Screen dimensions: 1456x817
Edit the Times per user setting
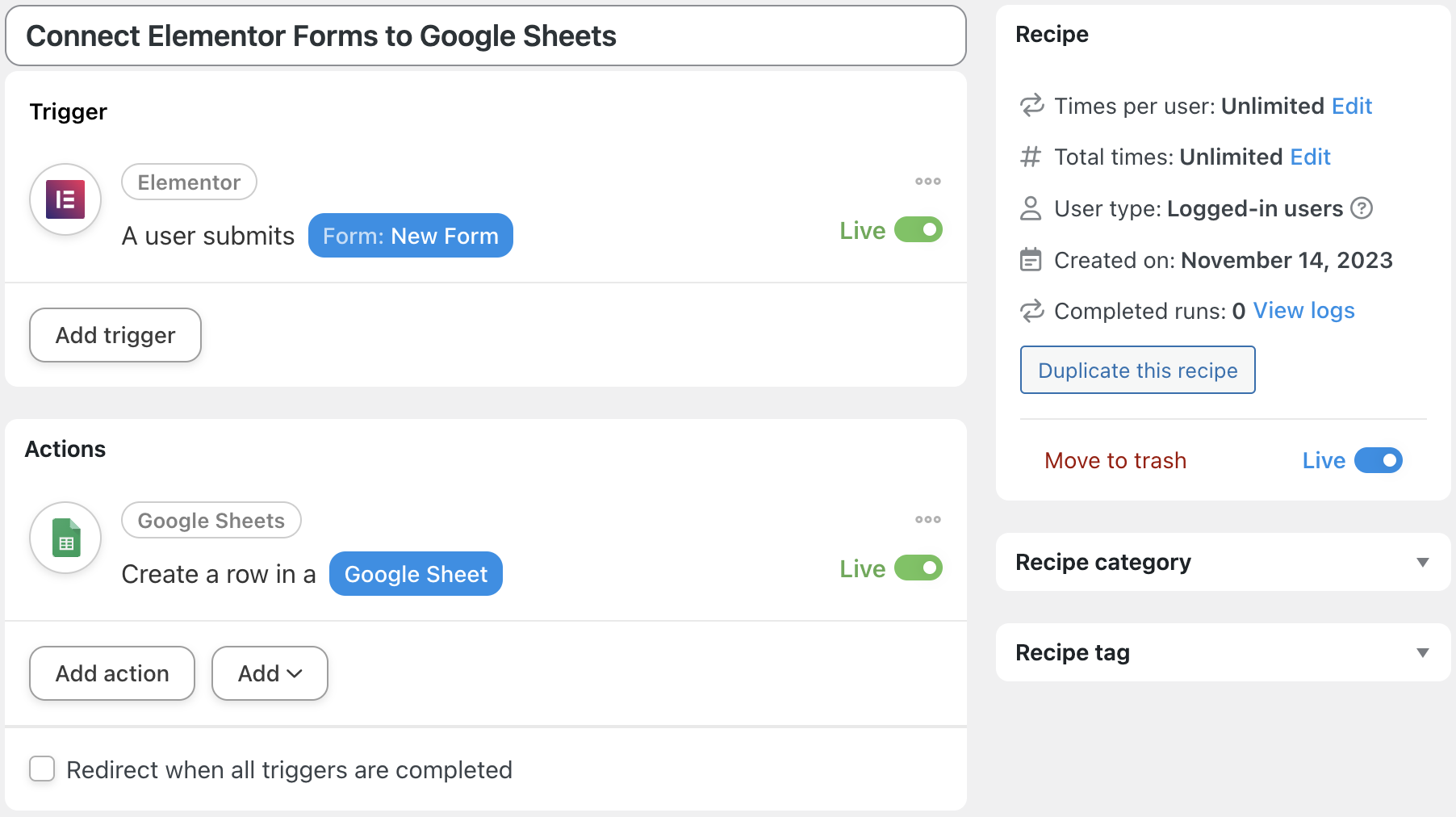[1352, 106]
